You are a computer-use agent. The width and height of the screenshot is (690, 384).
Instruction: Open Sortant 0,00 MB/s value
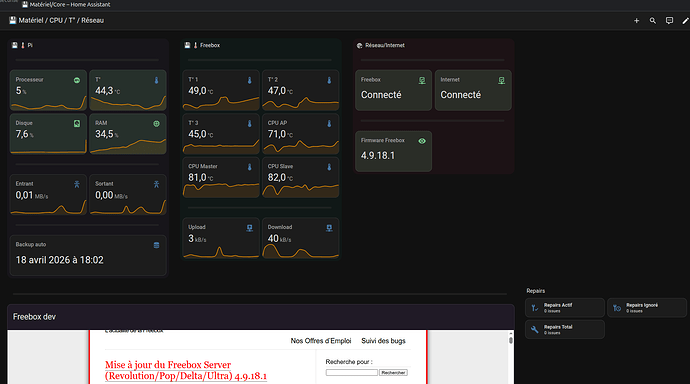(x=111, y=196)
